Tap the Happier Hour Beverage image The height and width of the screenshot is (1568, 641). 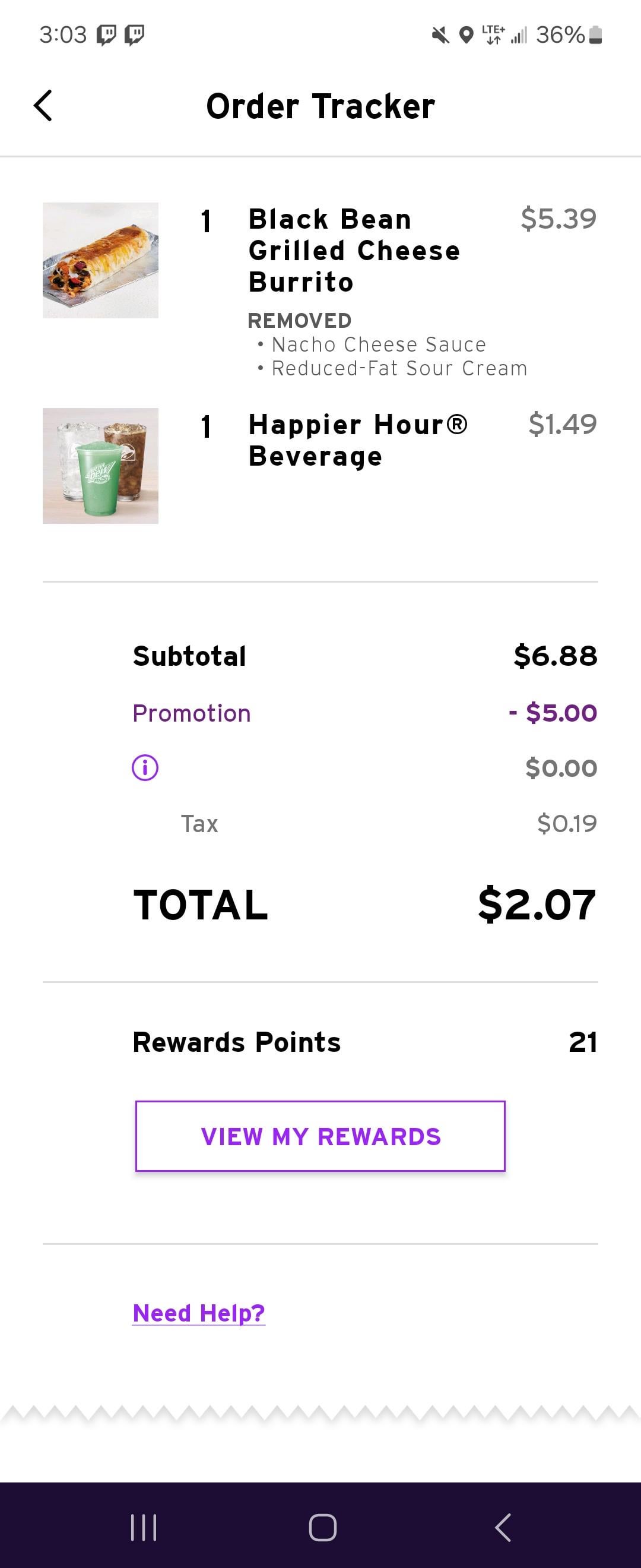[100, 466]
